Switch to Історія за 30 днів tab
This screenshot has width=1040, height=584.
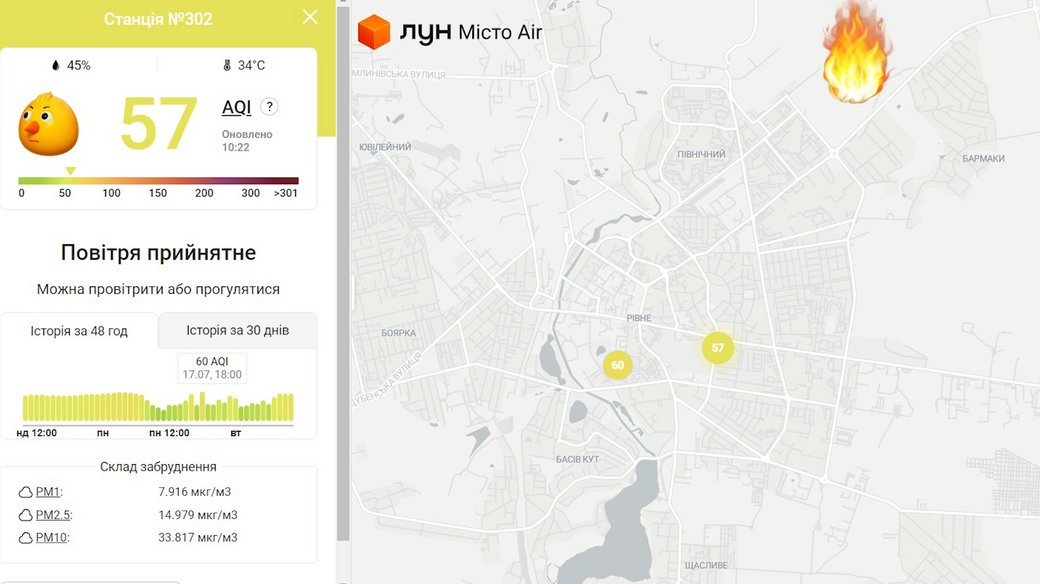pos(237,330)
